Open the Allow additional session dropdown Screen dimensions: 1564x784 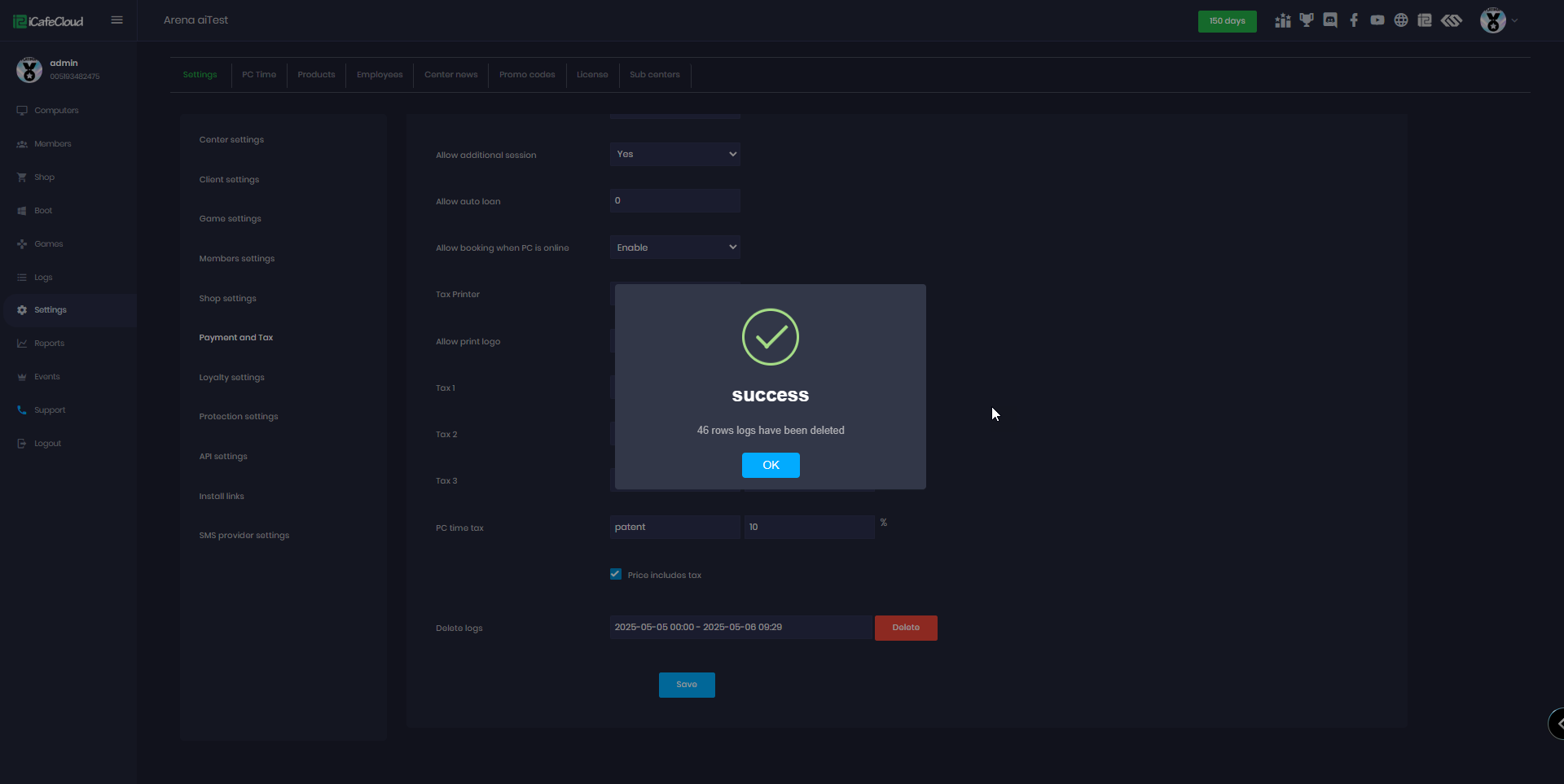pos(674,154)
